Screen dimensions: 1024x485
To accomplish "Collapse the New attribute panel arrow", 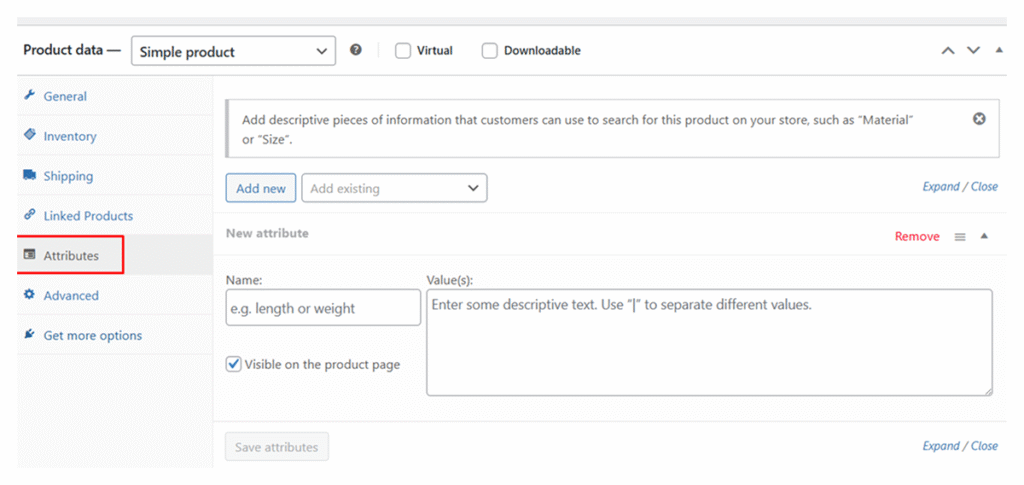I will coord(984,236).
